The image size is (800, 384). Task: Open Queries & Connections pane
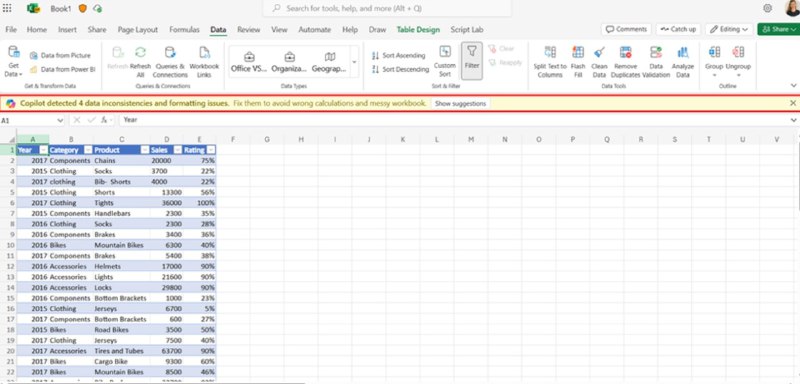pyautogui.click(x=170, y=52)
